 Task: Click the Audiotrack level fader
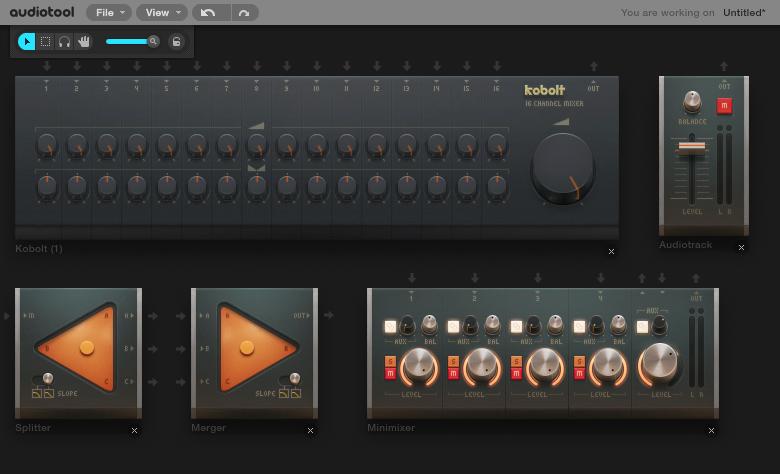pos(692,148)
